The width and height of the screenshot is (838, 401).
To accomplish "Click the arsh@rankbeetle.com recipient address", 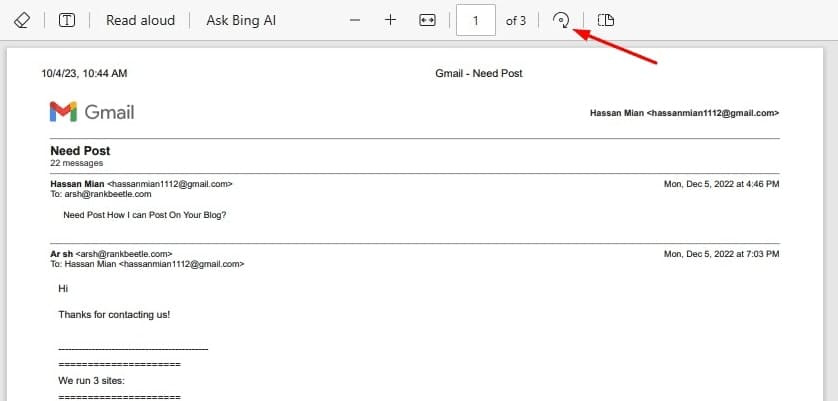I will pyautogui.click(x=106, y=194).
